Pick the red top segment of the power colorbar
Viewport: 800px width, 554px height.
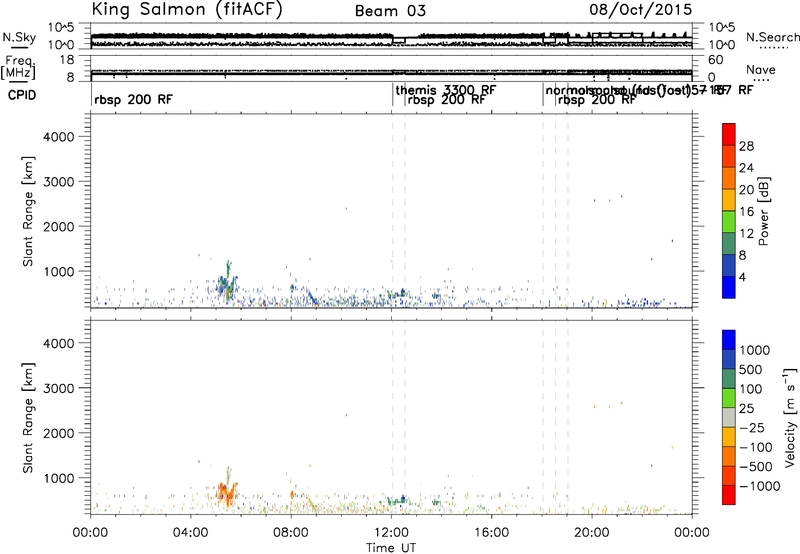729,134
